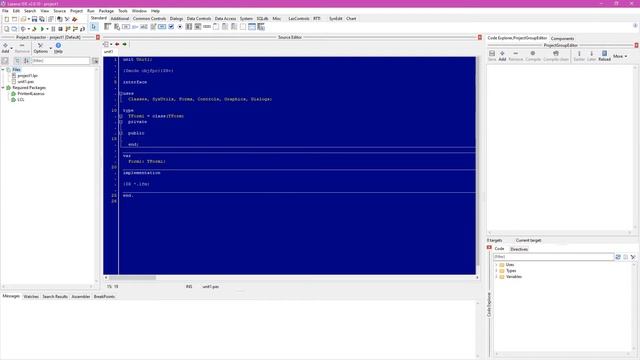Switch to the Components tab on right
The image size is (640, 360).
coord(562,38)
